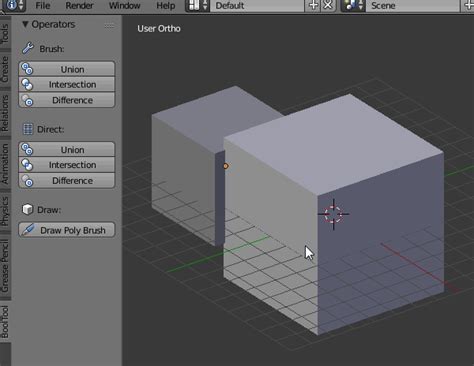Open the screen layout selector icon
This screenshot has width=474, height=366.
[x=197, y=6]
